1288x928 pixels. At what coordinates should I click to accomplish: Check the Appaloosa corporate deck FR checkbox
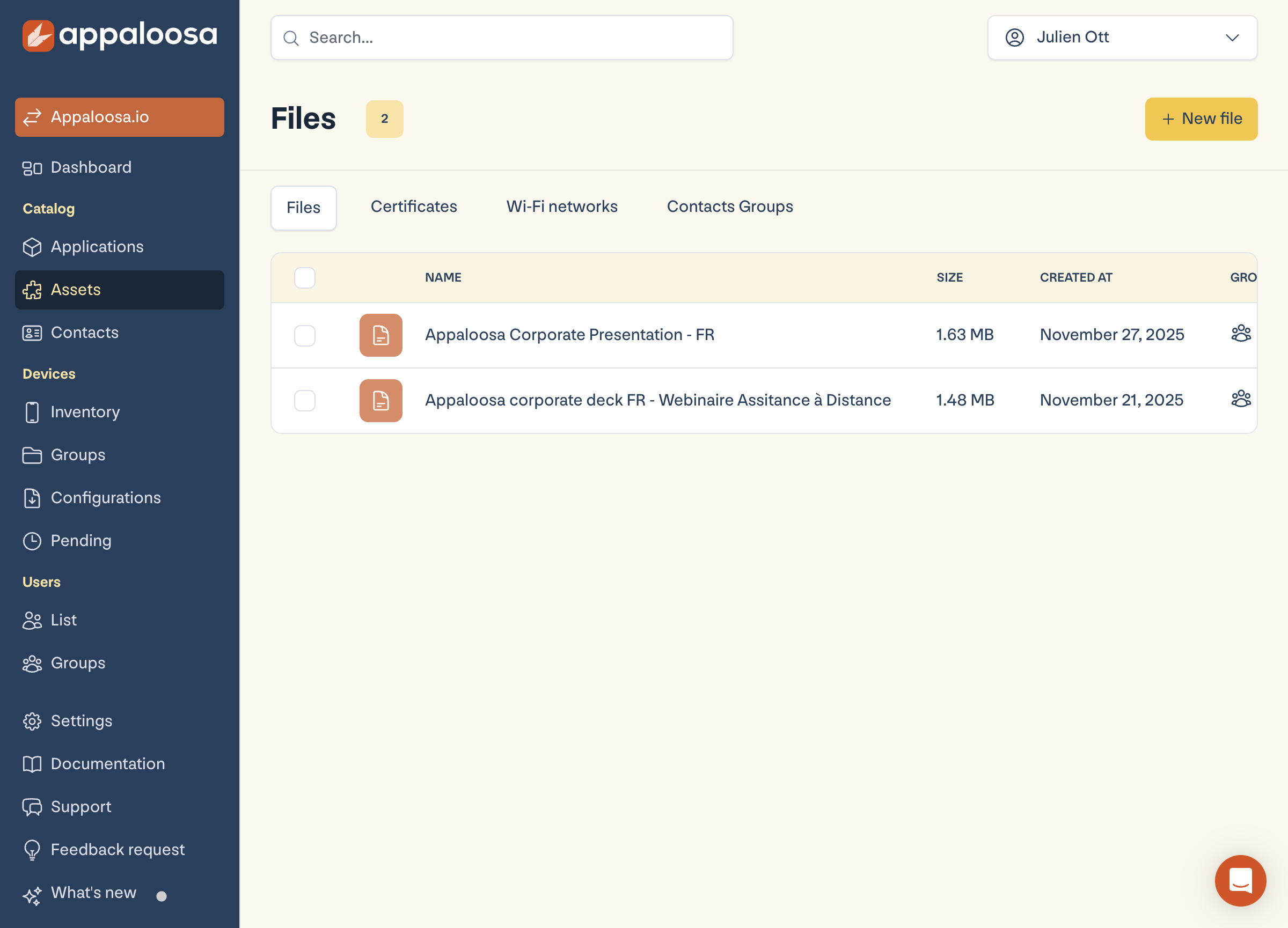305,401
